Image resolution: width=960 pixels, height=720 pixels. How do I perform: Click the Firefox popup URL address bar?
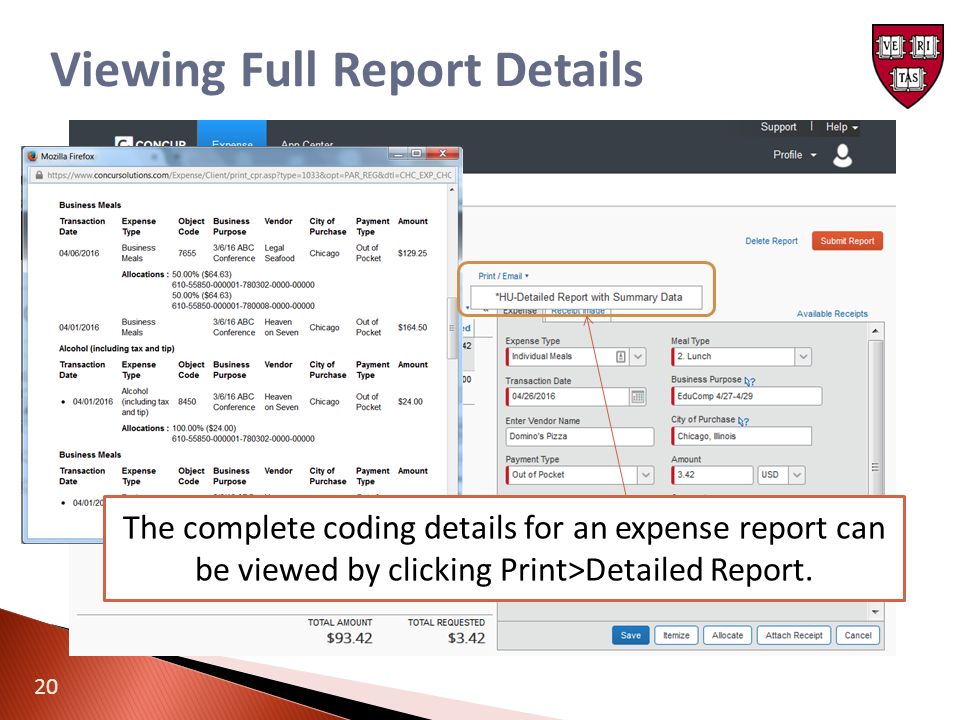244,175
